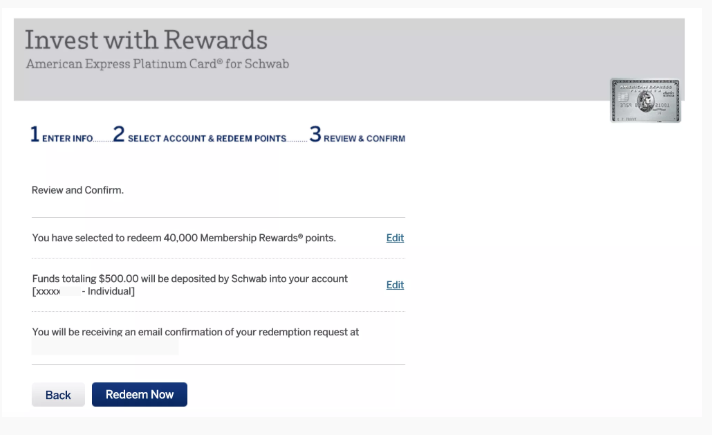Click the email confirmation sentence
The width and height of the screenshot is (712, 435).
pos(195,332)
